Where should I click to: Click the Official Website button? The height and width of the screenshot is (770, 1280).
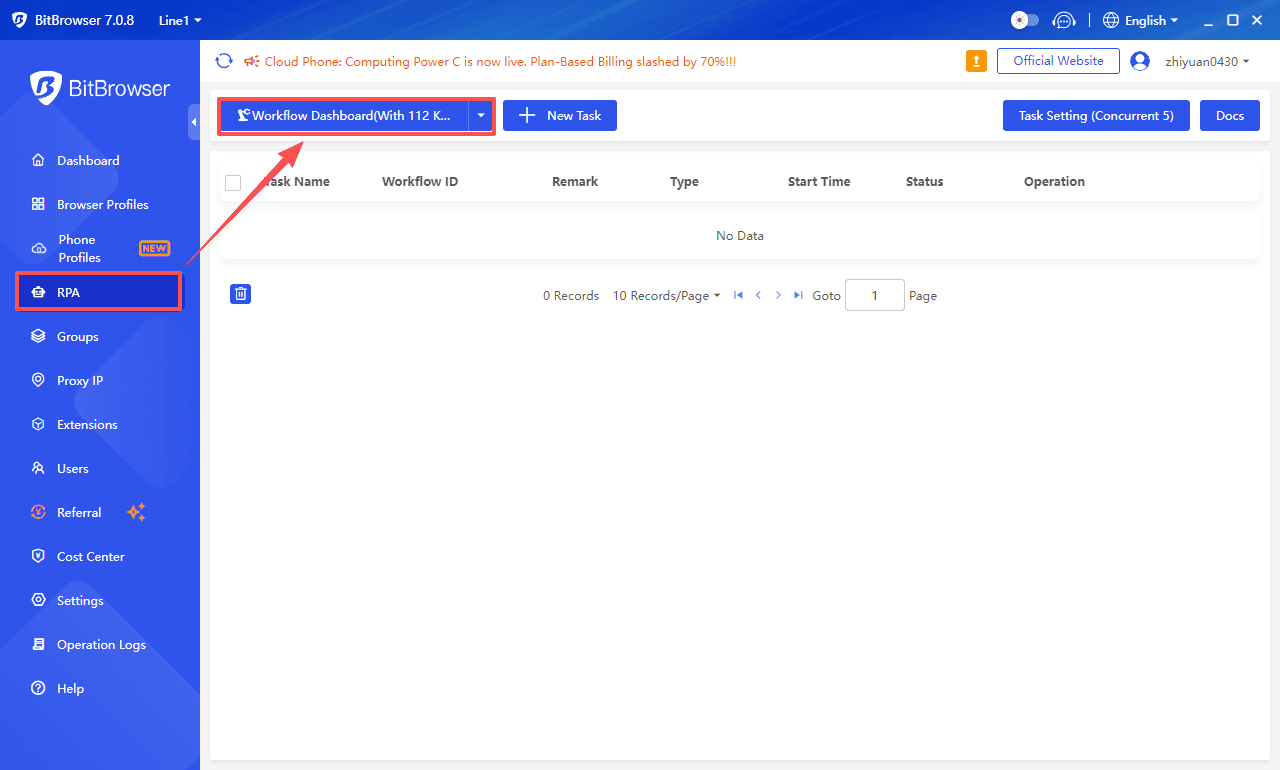tap(1058, 61)
